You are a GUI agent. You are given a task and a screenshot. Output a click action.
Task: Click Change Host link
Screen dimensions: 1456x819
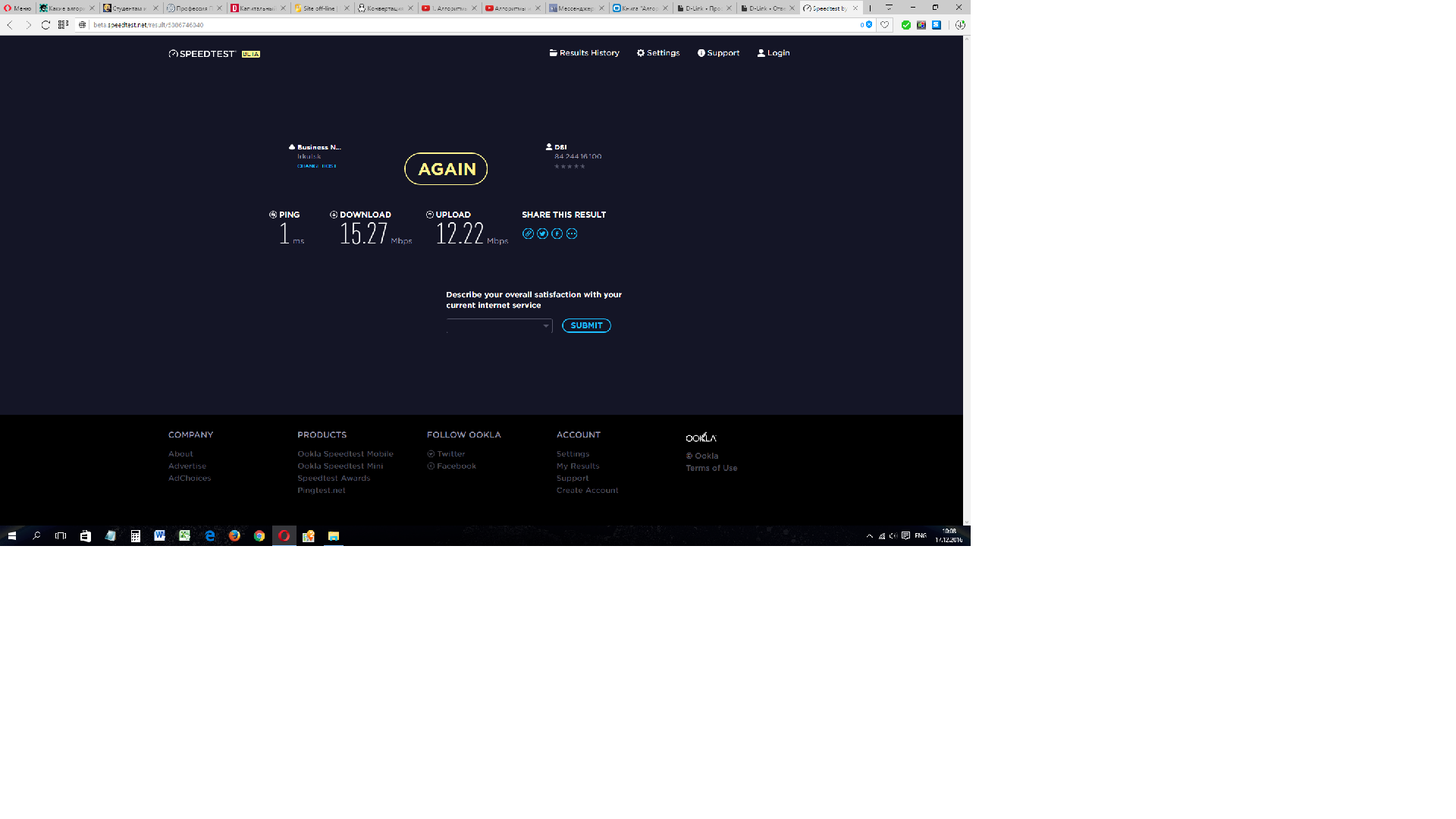click(316, 166)
